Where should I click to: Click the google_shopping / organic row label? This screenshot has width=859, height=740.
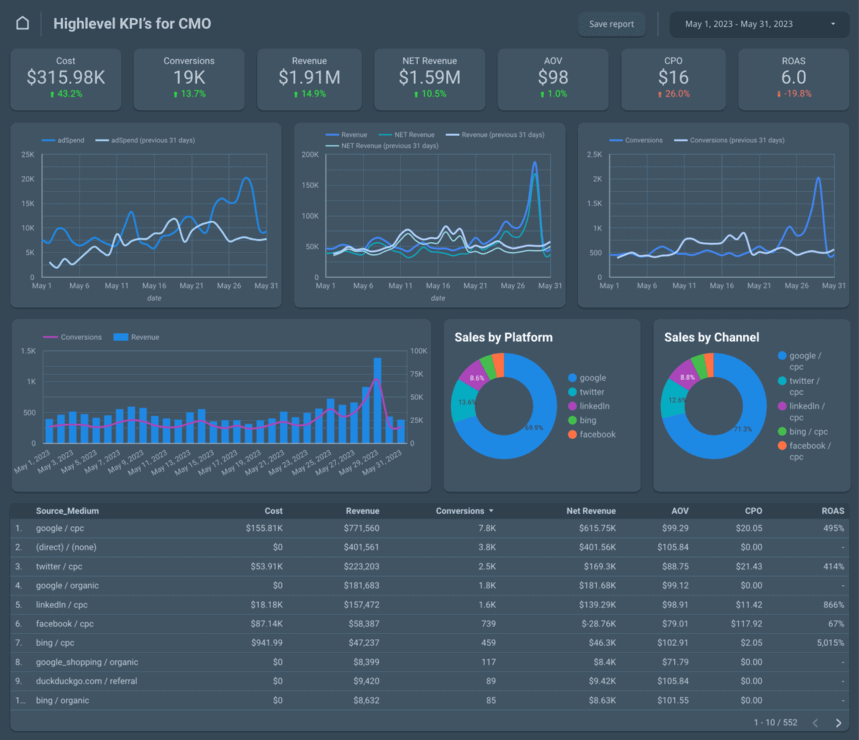pyautogui.click(x=87, y=662)
